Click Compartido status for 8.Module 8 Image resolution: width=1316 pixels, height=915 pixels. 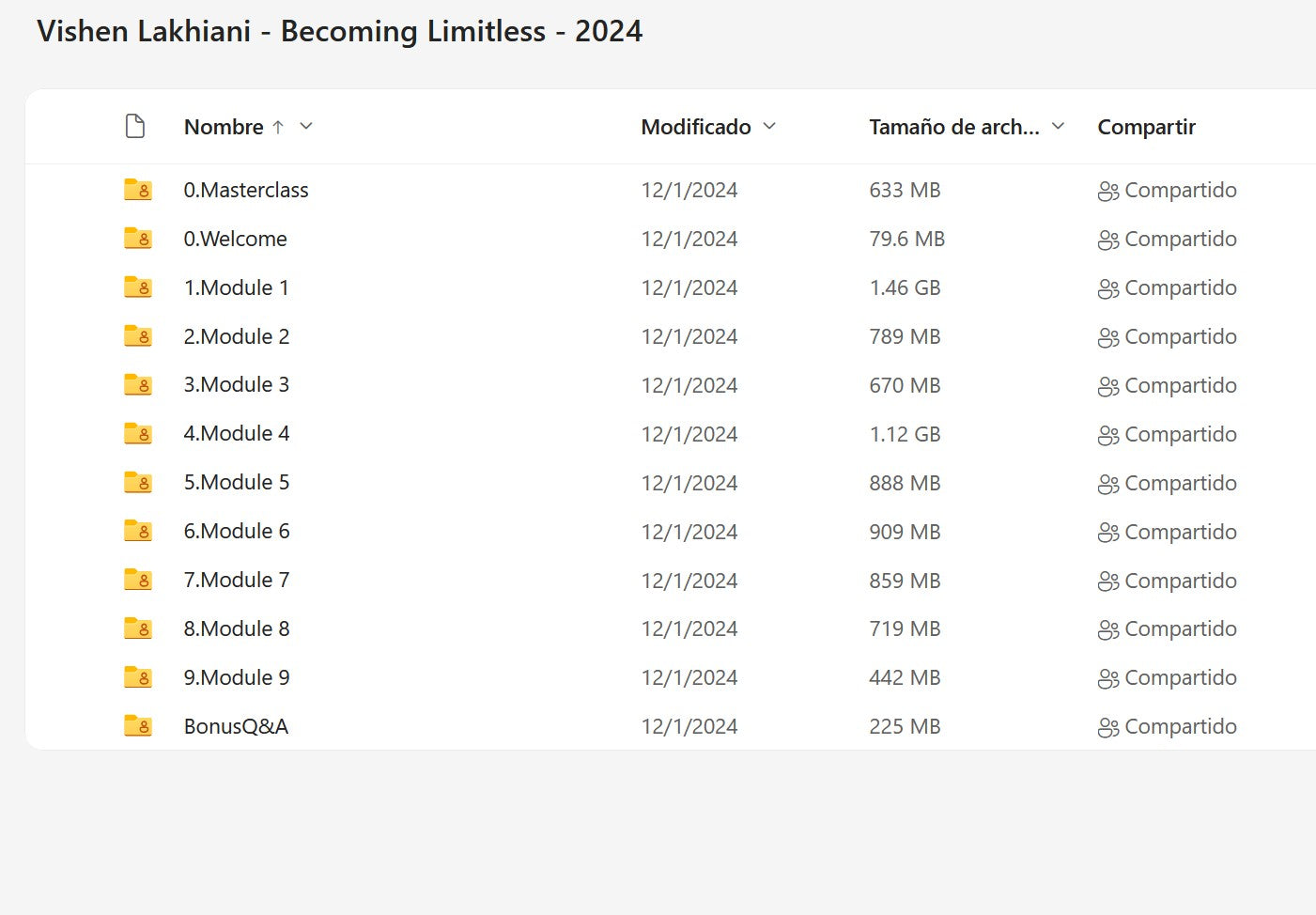tap(1180, 629)
